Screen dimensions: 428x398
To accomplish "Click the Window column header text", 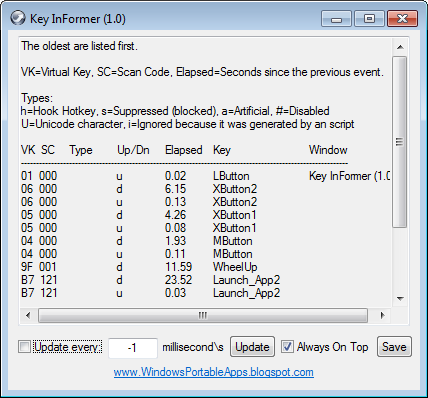I will [328, 150].
